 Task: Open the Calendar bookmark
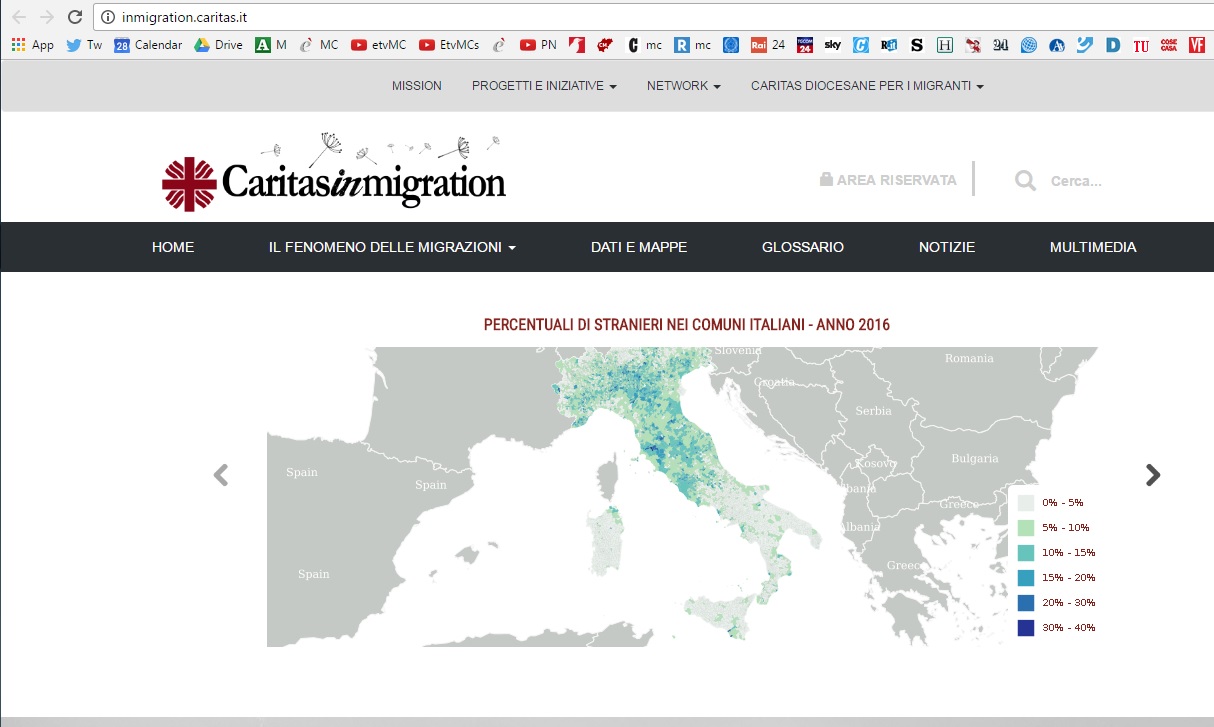coord(148,45)
